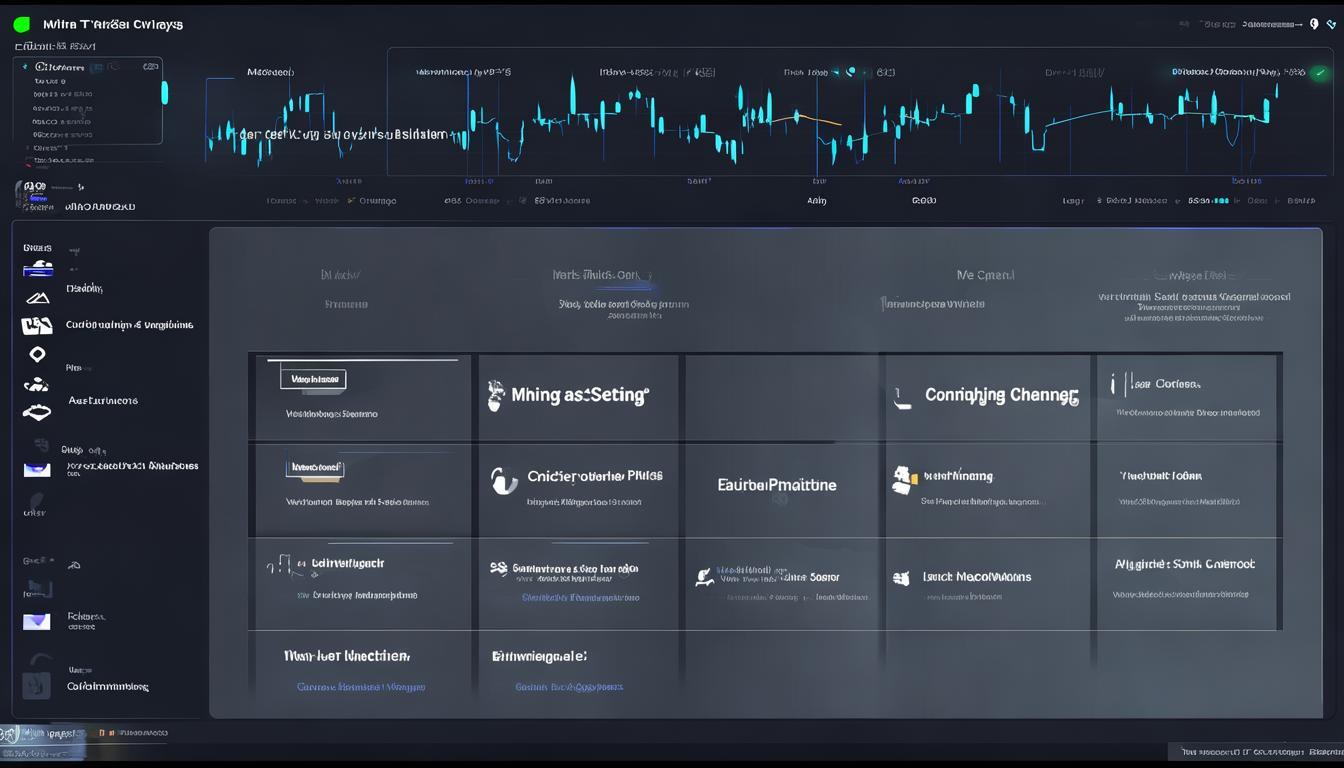Viewport: 1344px width, 768px height.
Task: Expand the first entry in watchlist panel
Action: (x=25, y=67)
